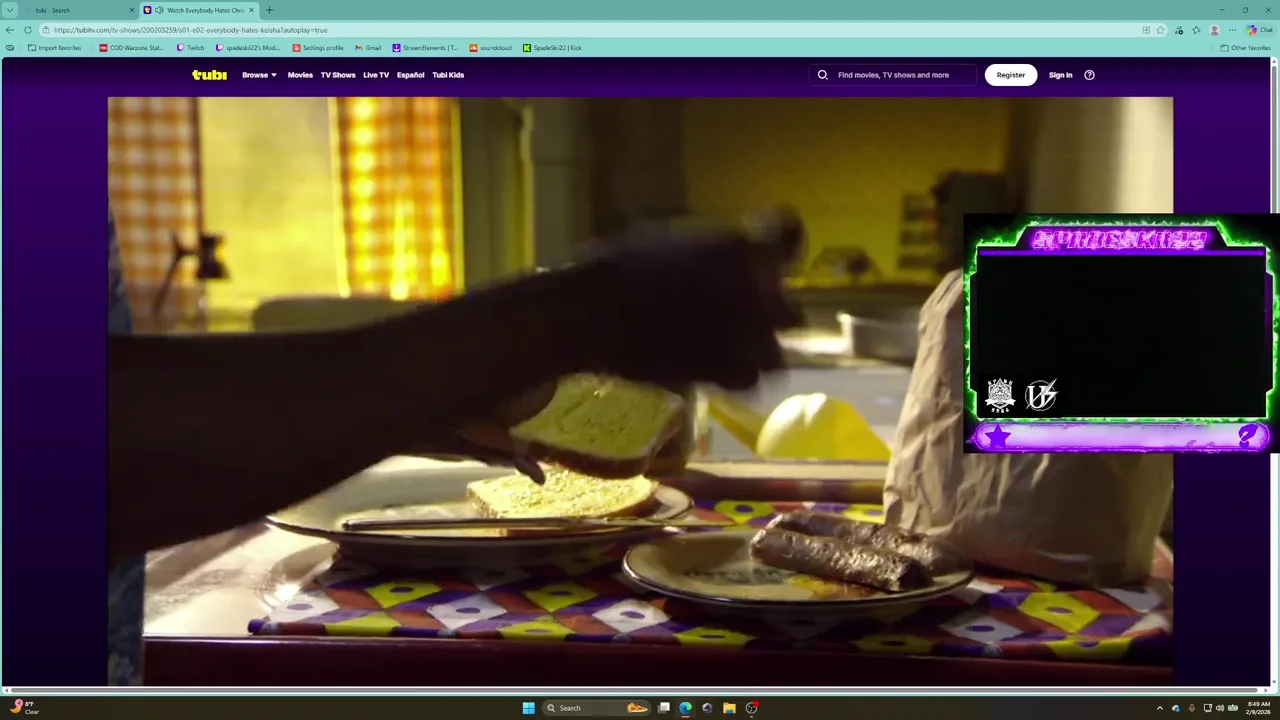
Task: Open a new browser tab
Action: [x=269, y=10]
